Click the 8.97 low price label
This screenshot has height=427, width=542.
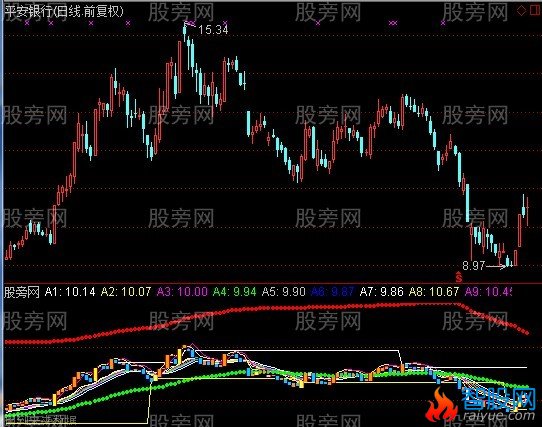(474, 266)
